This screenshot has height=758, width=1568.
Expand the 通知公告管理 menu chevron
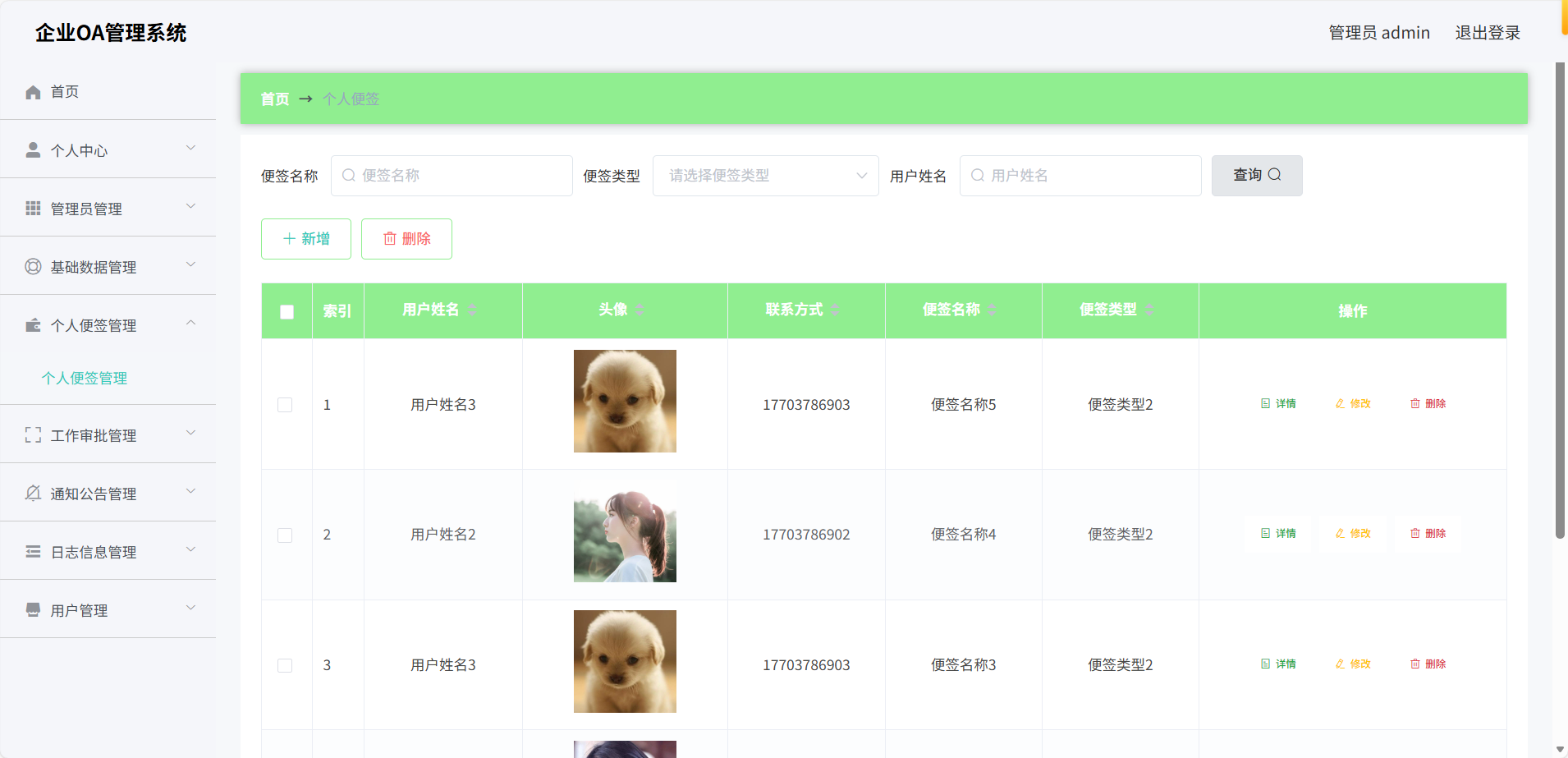point(190,491)
